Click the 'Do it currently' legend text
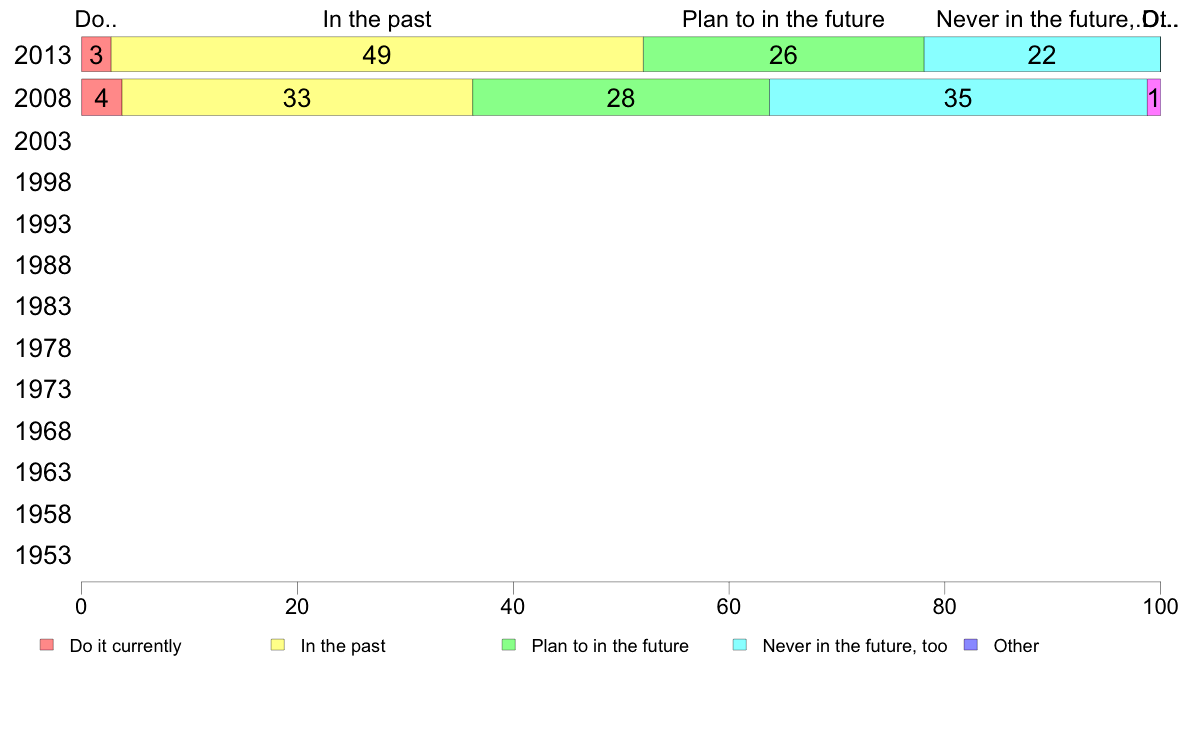This screenshot has width=1188, height=736. (x=125, y=646)
